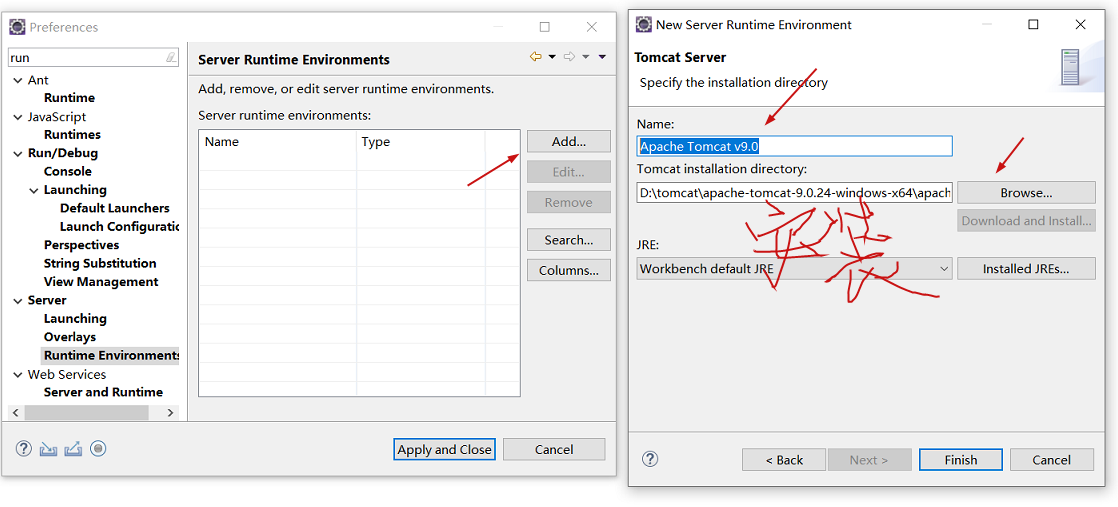
Task: Select the Perspectives tree item
Action: coord(81,245)
